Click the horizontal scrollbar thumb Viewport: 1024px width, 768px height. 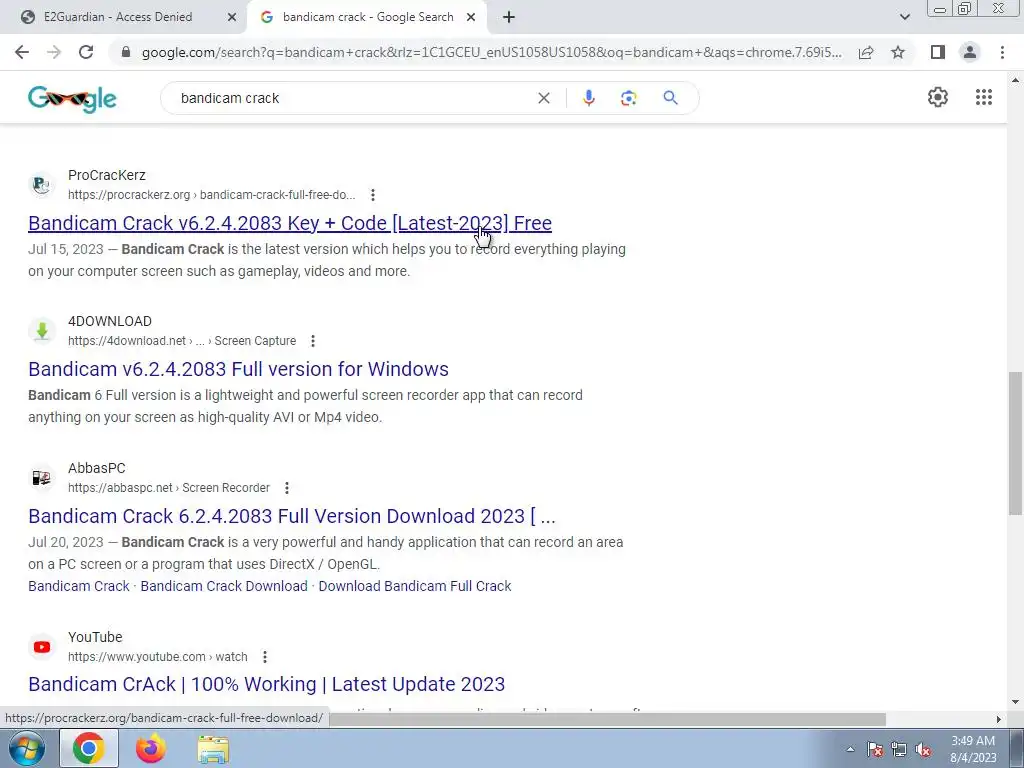(x=609, y=719)
